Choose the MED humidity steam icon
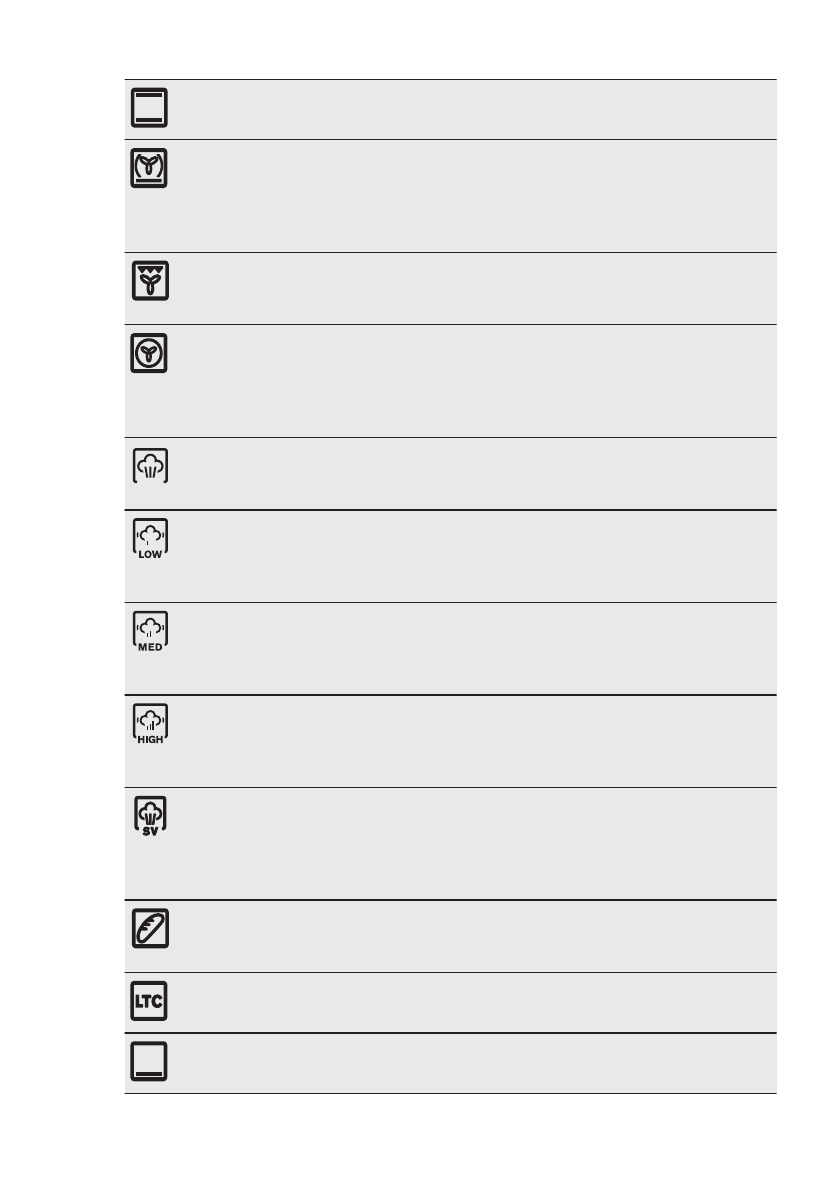Image resolution: width=839 pixels, height=1191 pixels. click(148, 630)
